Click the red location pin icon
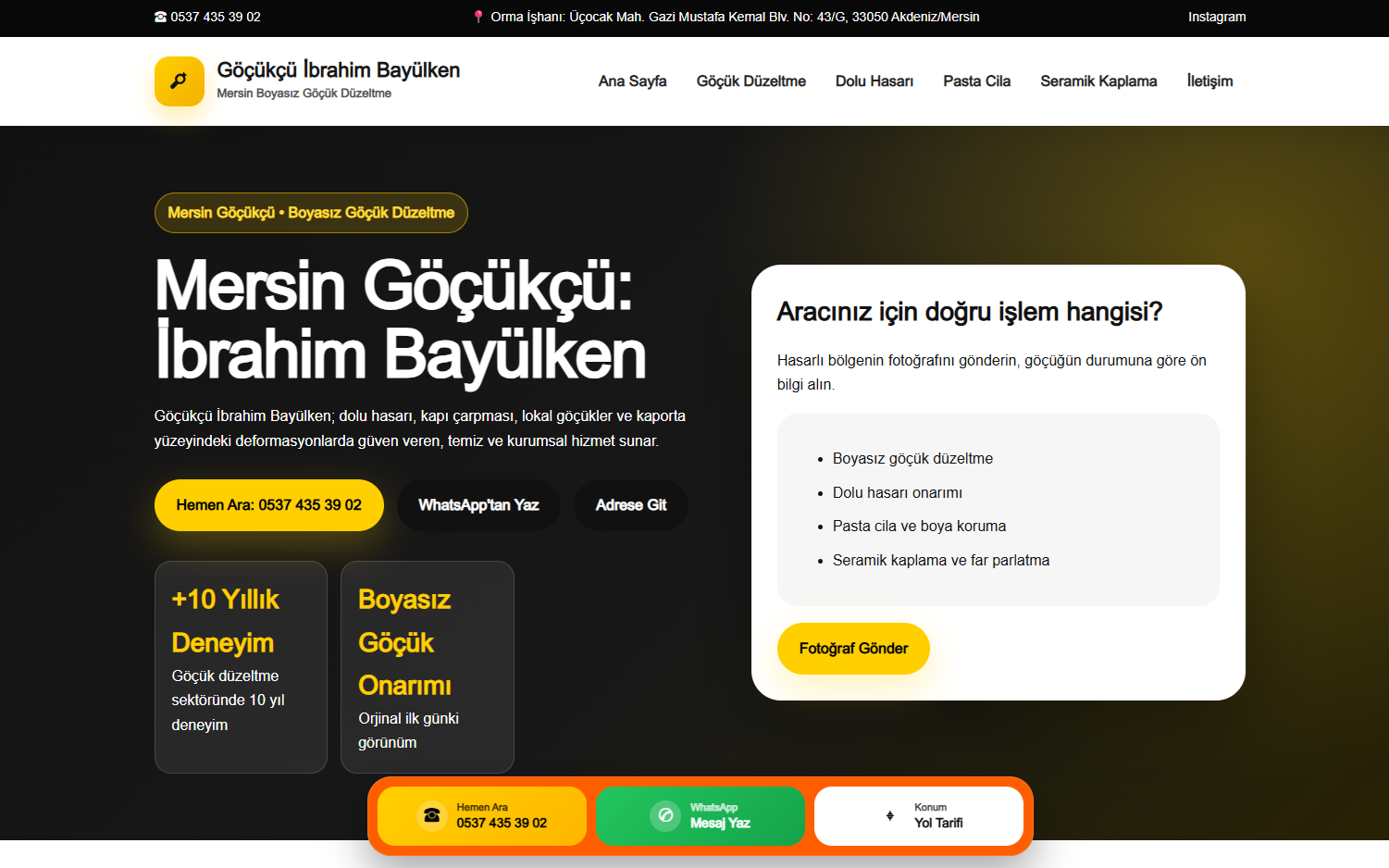This screenshot has width=1389, height=868. click(478, 17)
